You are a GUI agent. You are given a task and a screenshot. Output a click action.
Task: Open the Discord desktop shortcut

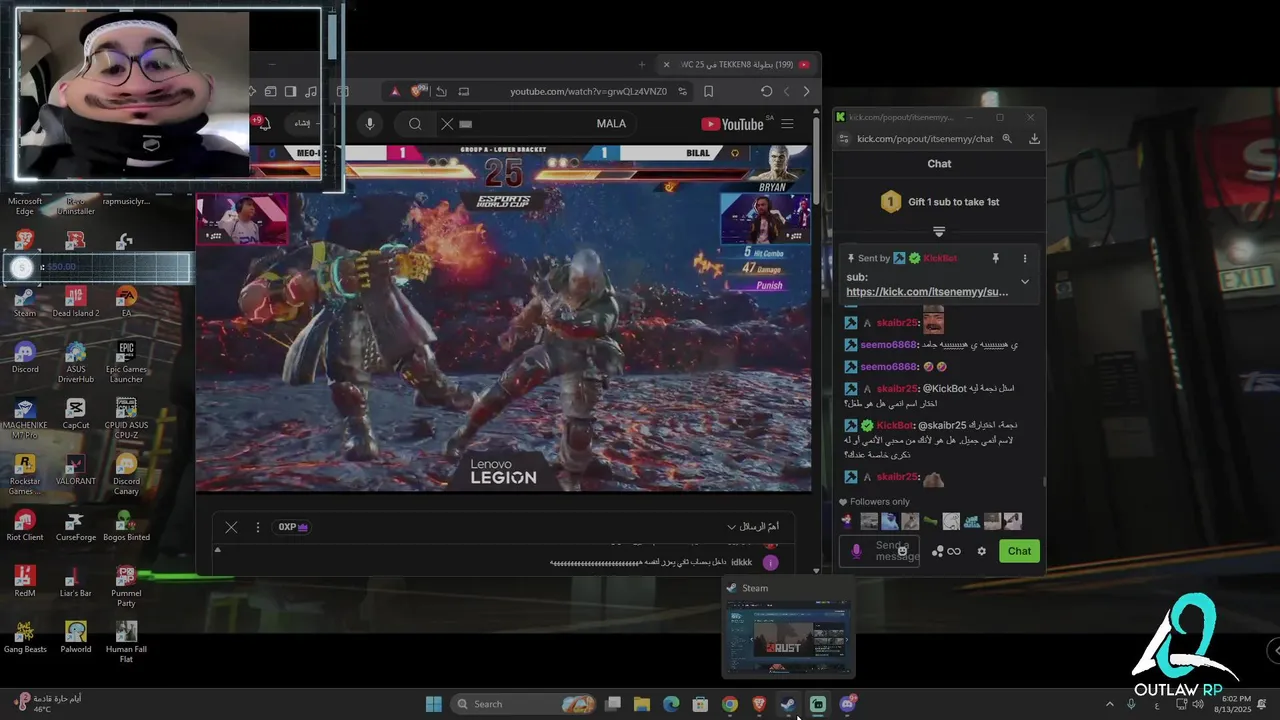[x=25, y=356]
